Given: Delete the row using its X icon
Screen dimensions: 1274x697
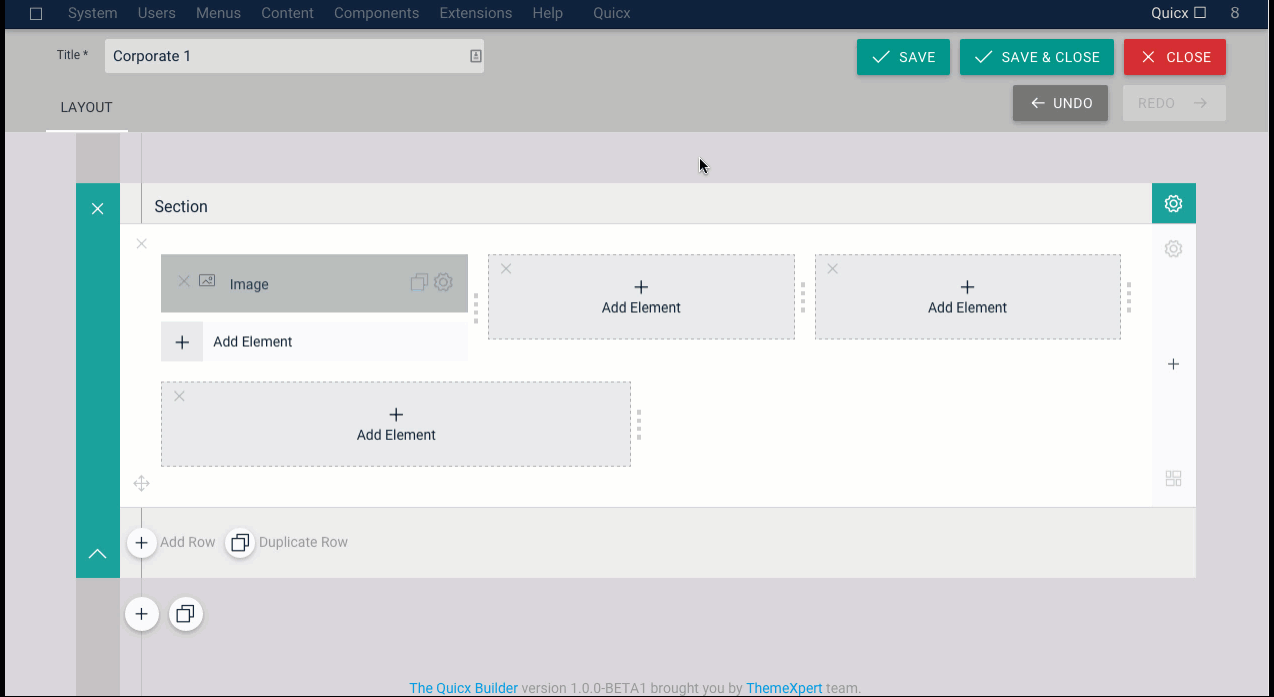Looking at the screenshot, I should [141, 243].
